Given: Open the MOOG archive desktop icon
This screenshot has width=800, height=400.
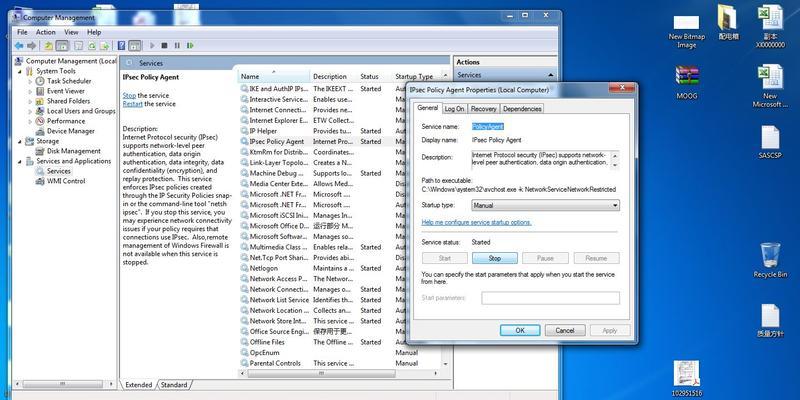Looking at the screenshot, I should pyautogui.click(x=687, y=83).
